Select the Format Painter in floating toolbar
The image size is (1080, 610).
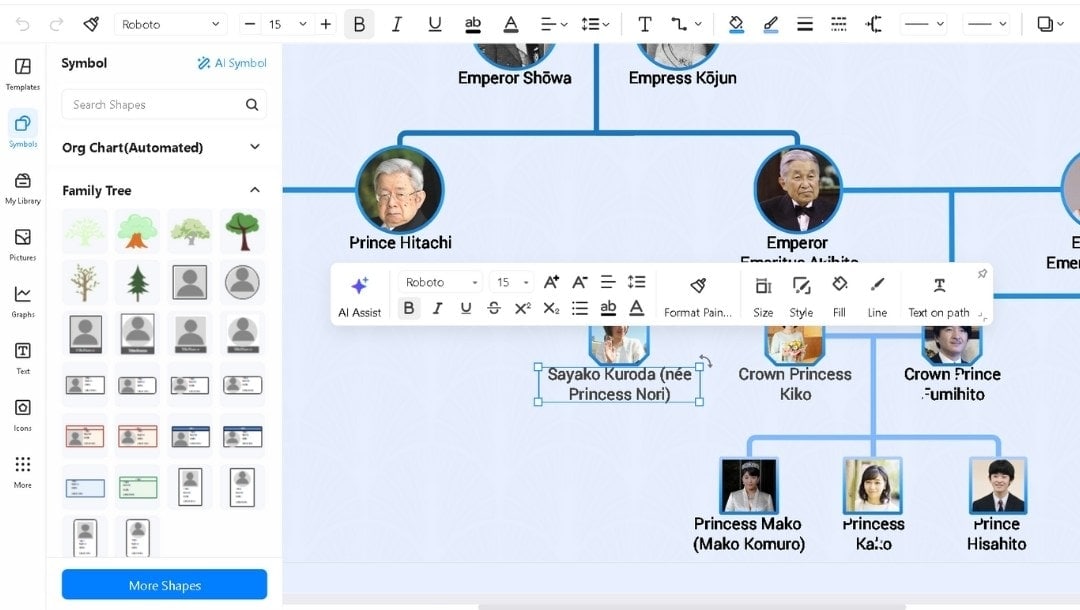point(698,295)
